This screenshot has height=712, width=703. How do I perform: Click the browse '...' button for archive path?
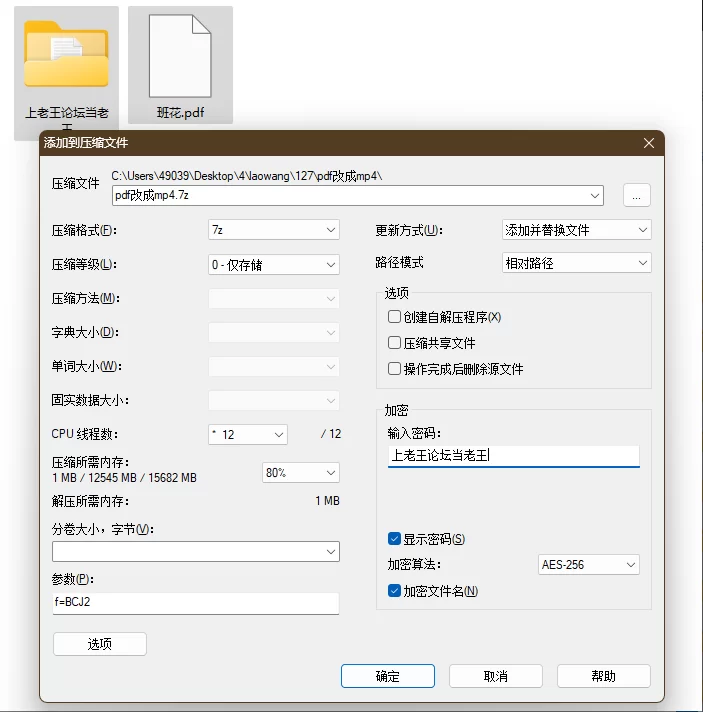point(636,196)
